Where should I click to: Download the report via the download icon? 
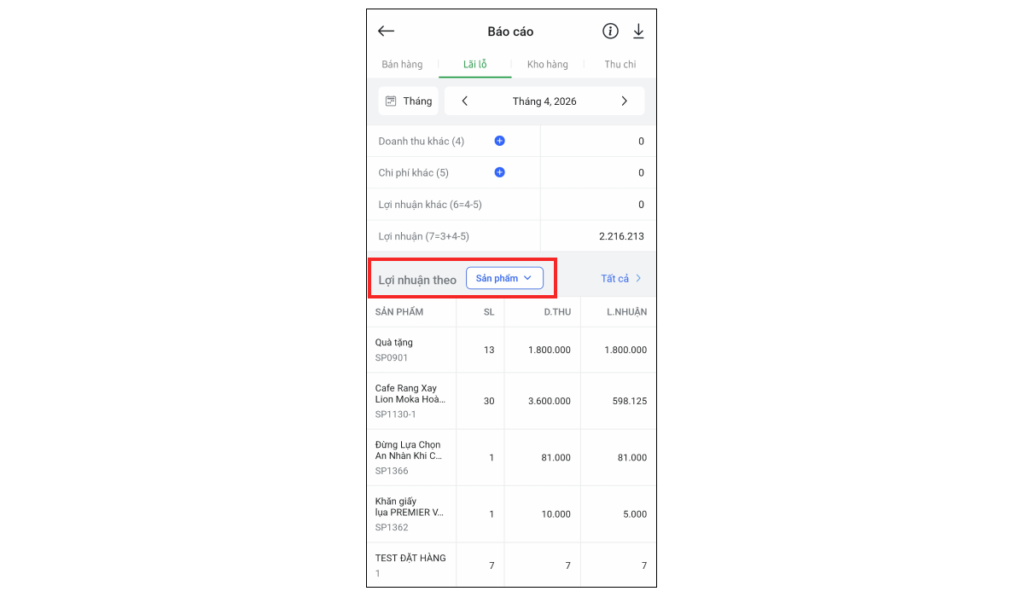pyautogui.click(x=638, y=31)
